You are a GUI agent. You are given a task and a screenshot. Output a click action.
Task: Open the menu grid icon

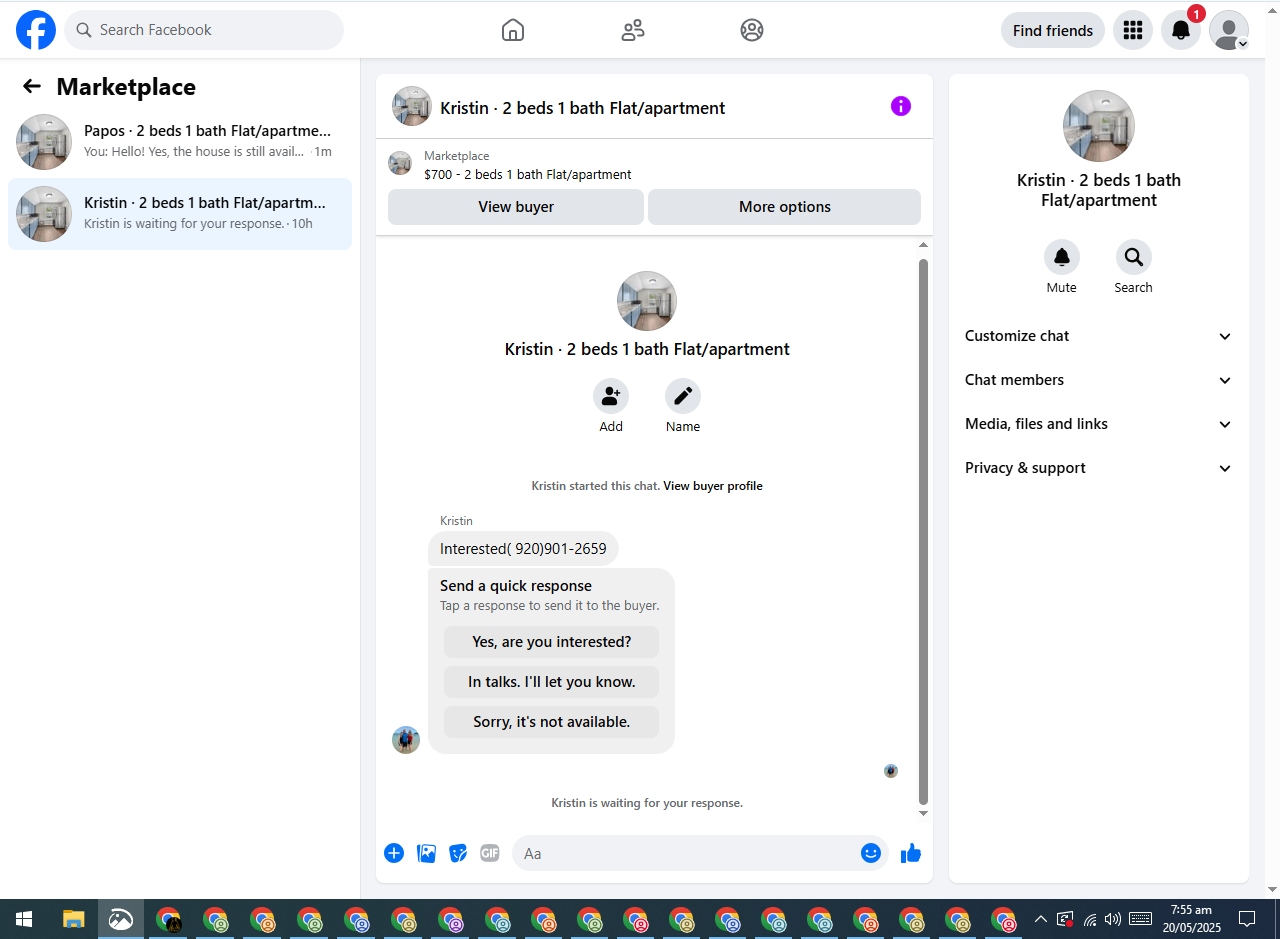(x=1133, y=30)
